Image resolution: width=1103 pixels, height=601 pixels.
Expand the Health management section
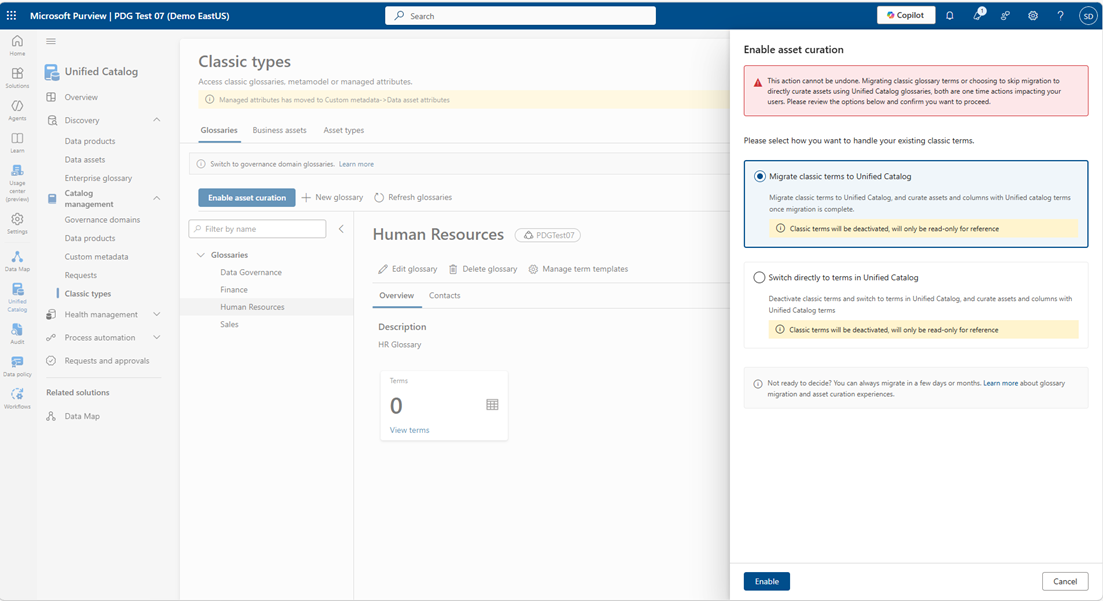click(x=156, y=313)
